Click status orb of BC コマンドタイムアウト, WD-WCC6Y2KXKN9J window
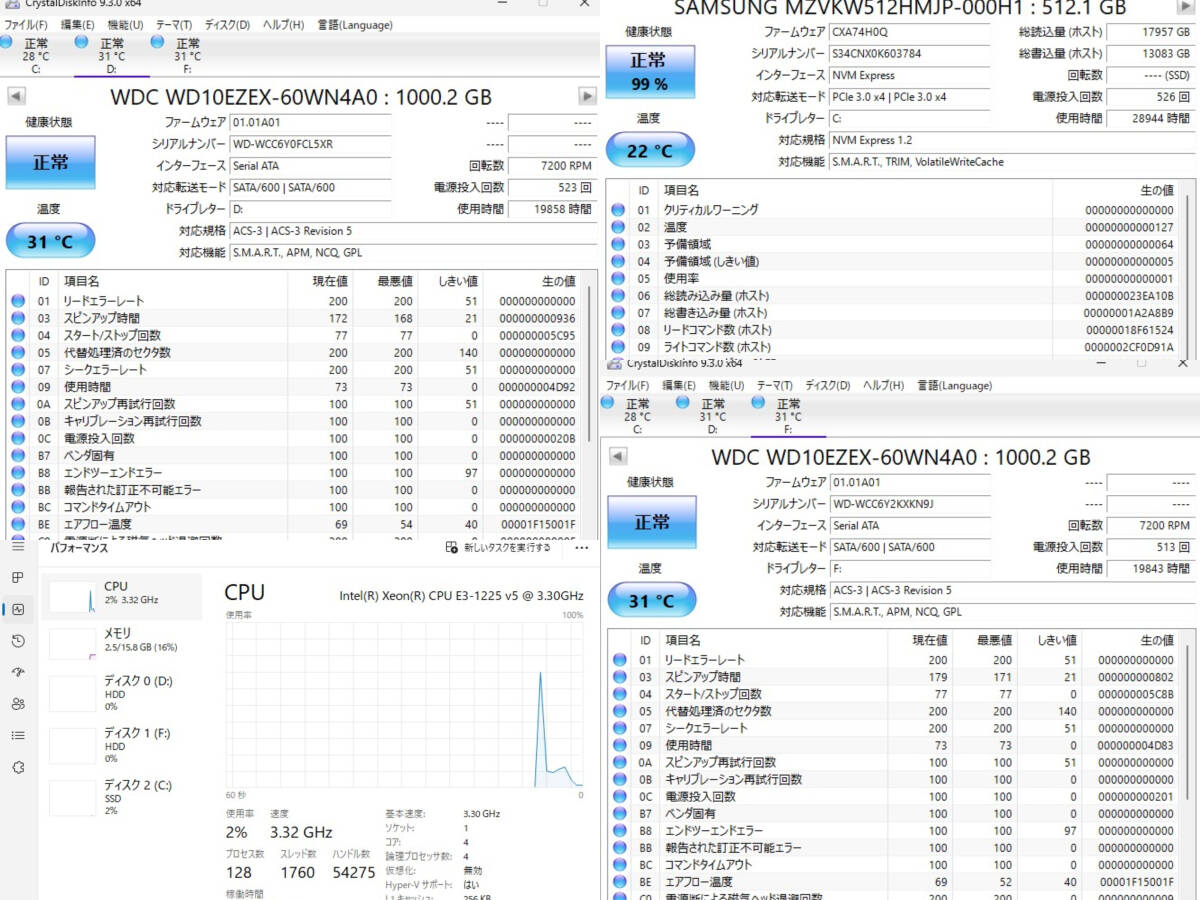 tap(619, 865)
